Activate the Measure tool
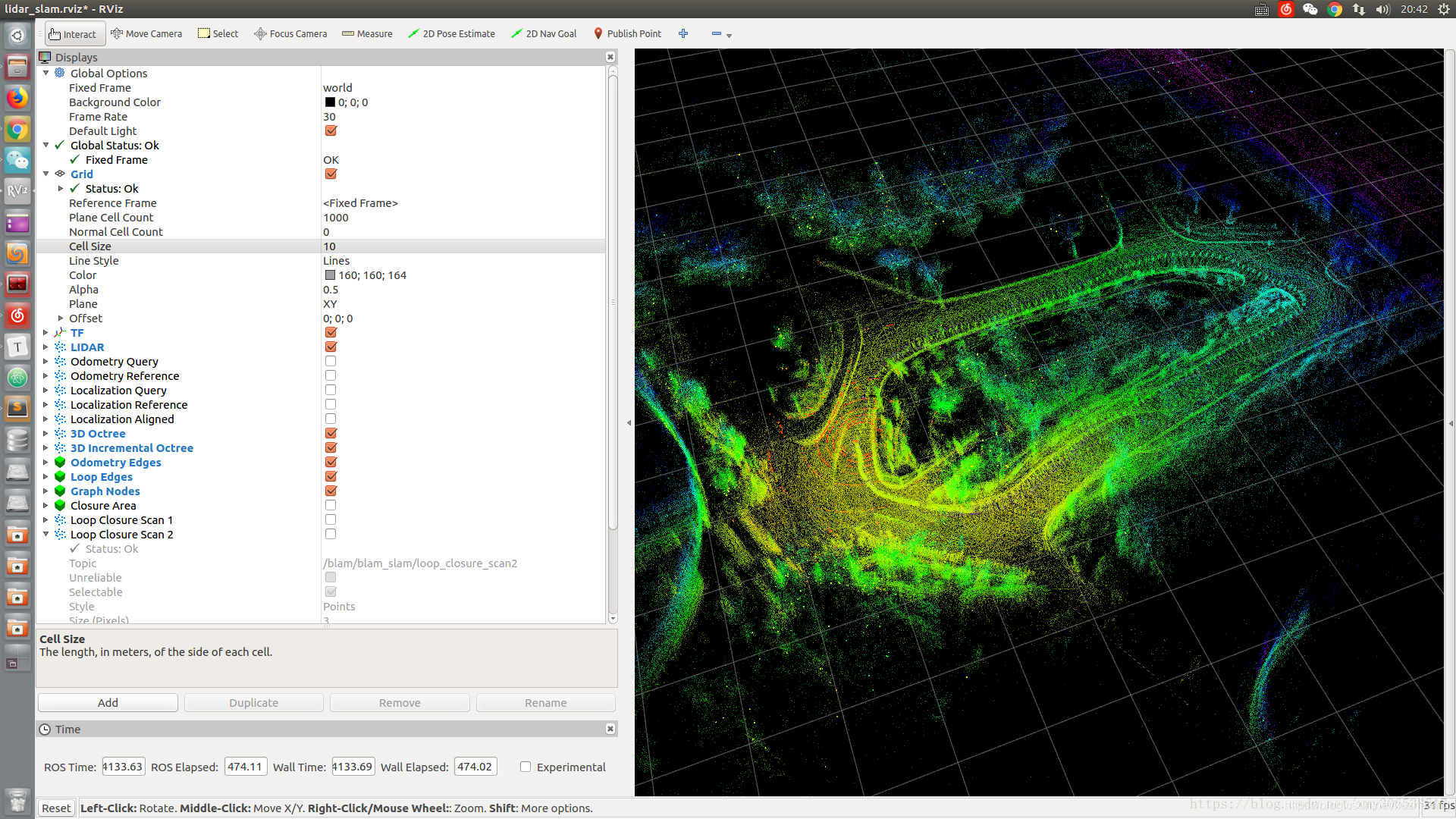Viewport: 1456px width, 819px height. tap(367, 34)
